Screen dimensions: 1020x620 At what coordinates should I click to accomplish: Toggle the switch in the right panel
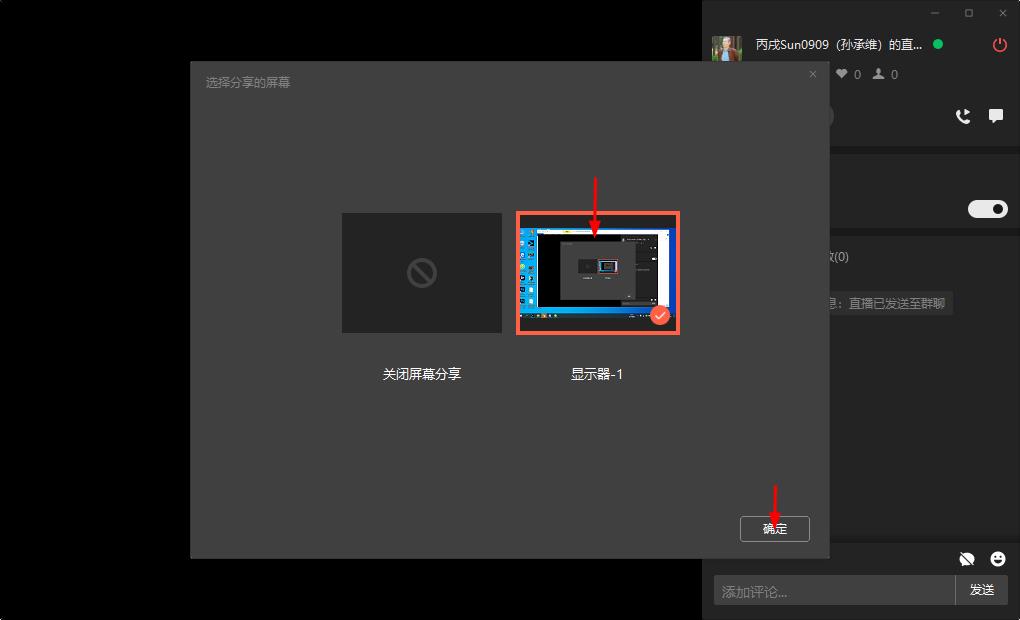click(x=988, y=208)
